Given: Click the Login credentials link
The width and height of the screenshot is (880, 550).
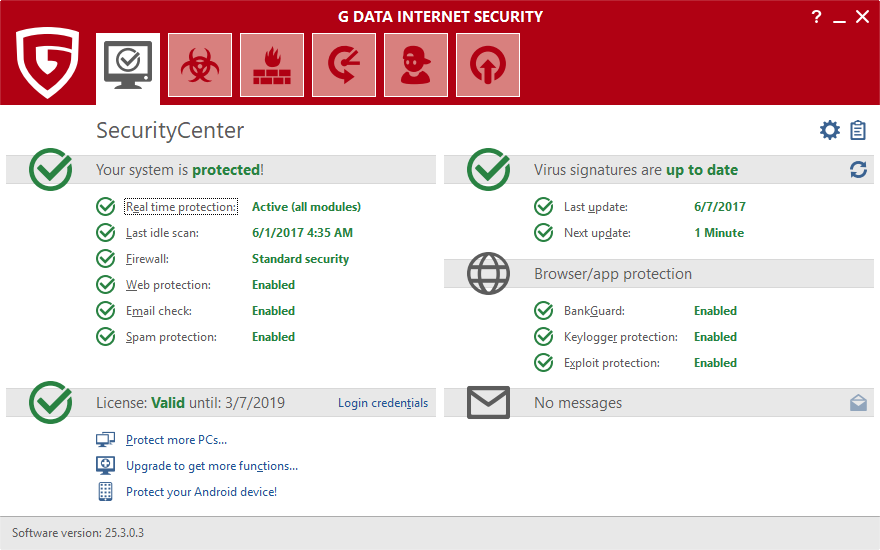Looking at the screenshot, I should click(x=383, y=403).
